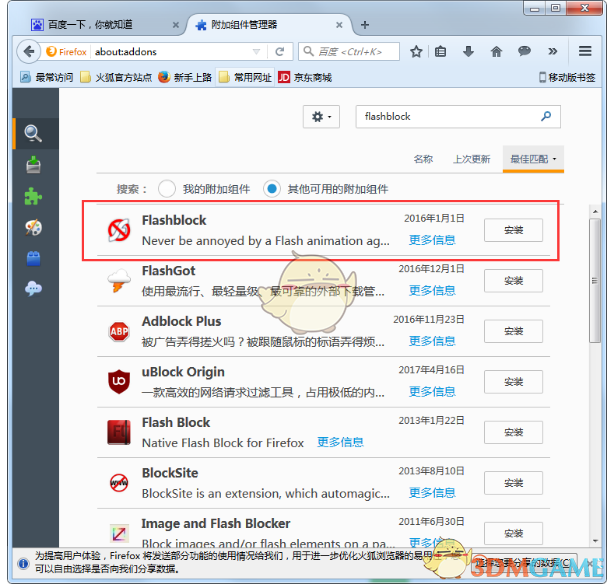Click the uBlock Origin shield icon
This screenshot has height=586, width=615.
point(119,382)
